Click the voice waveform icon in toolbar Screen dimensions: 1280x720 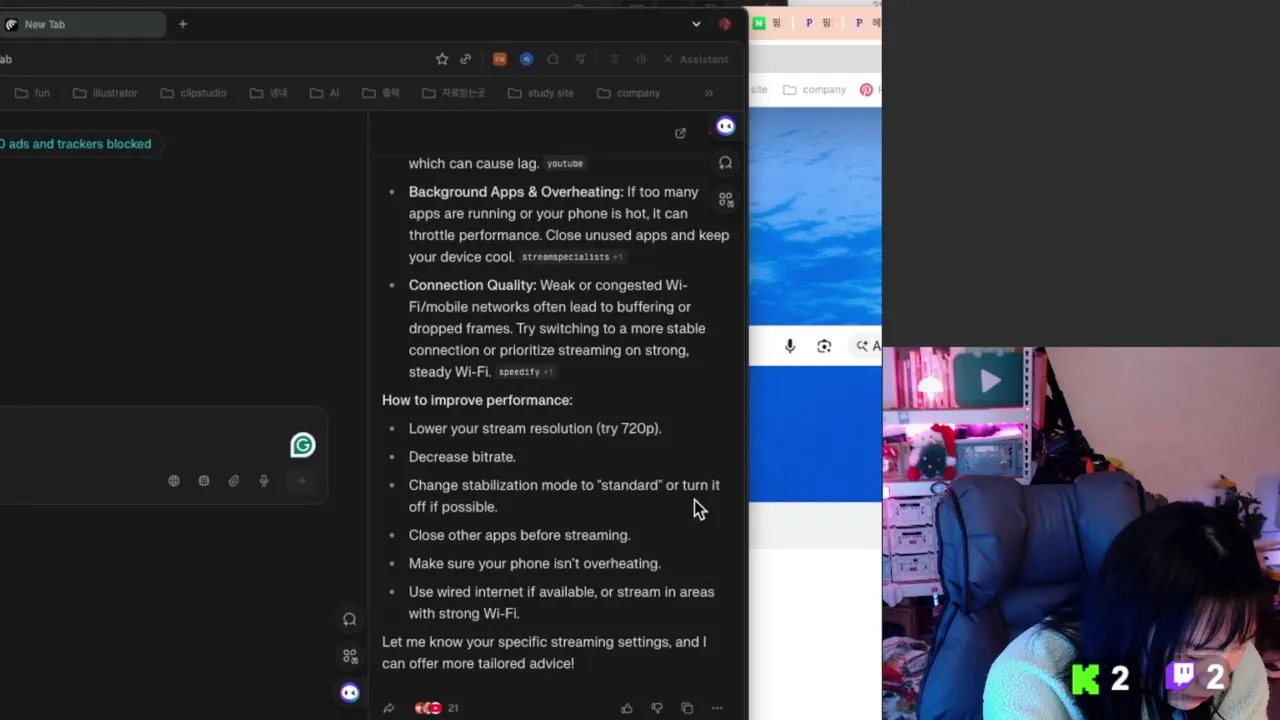(641, 59)
